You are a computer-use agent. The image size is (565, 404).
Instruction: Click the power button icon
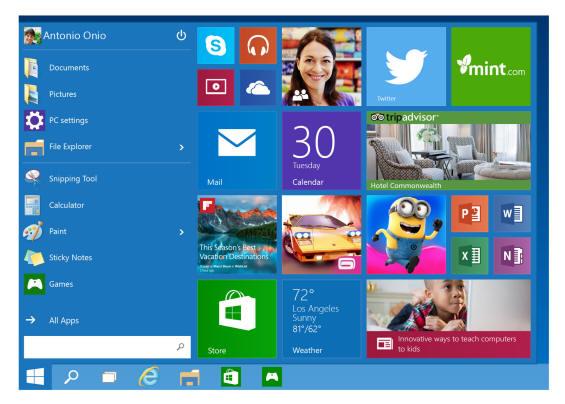tap(181, 35)
